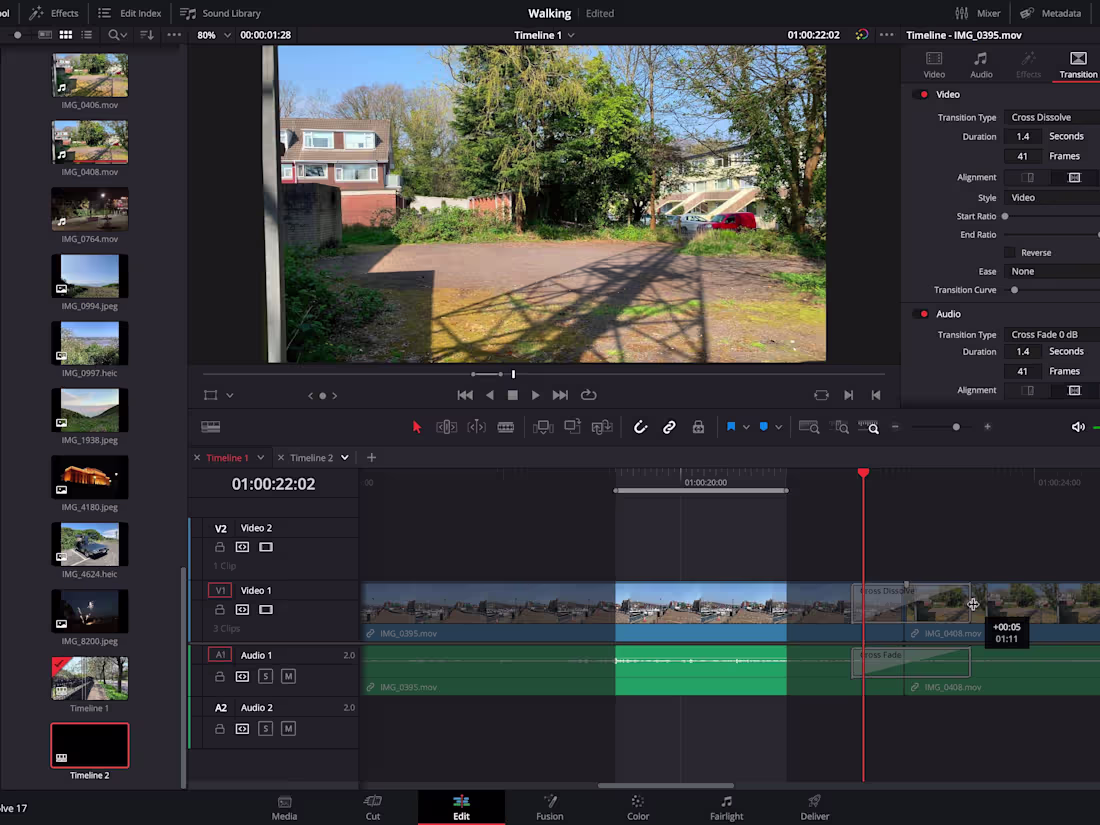
Task: Select the Trim Edit mode tool
Action: [446, 427]
